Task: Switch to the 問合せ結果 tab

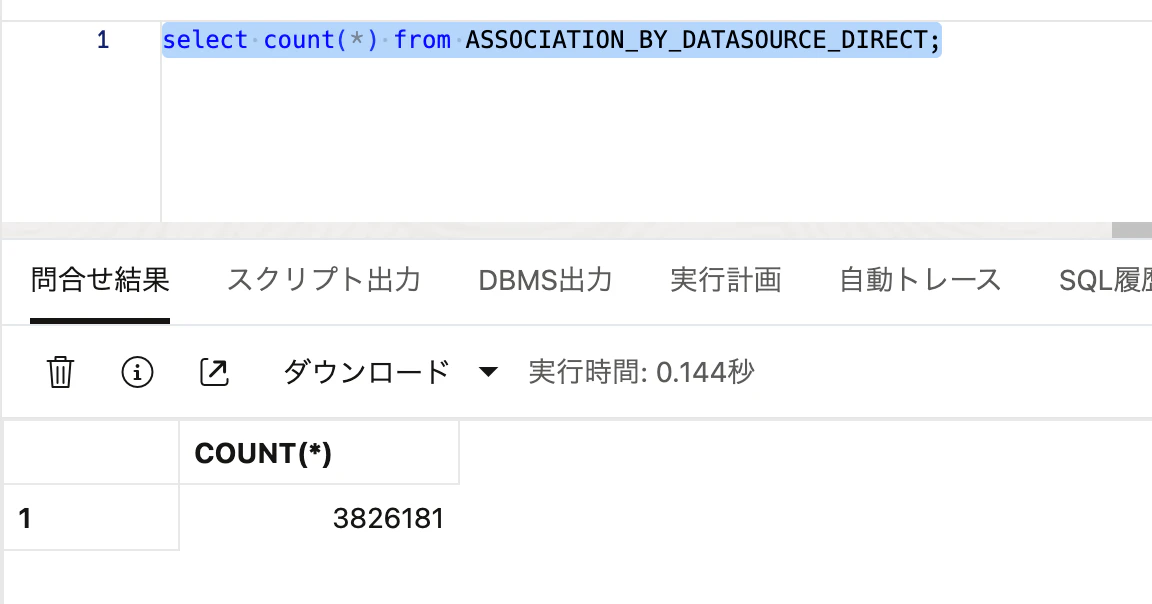Action: (x=100, y=280)
